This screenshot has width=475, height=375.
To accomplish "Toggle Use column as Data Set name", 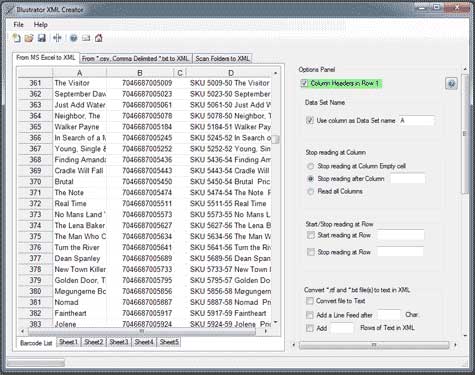I will pos(310,120).
